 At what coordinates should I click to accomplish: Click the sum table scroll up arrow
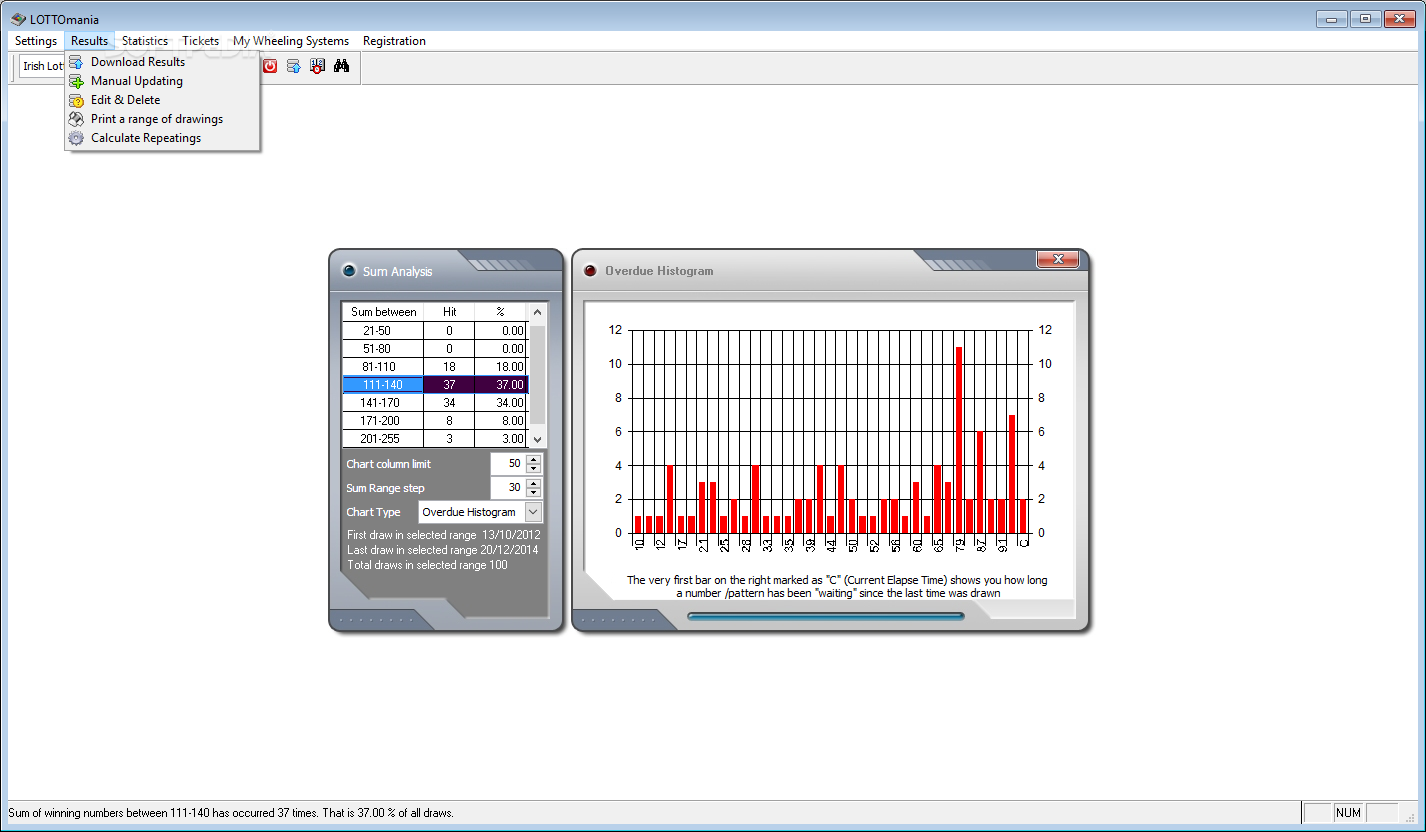[x=537, y=312]
